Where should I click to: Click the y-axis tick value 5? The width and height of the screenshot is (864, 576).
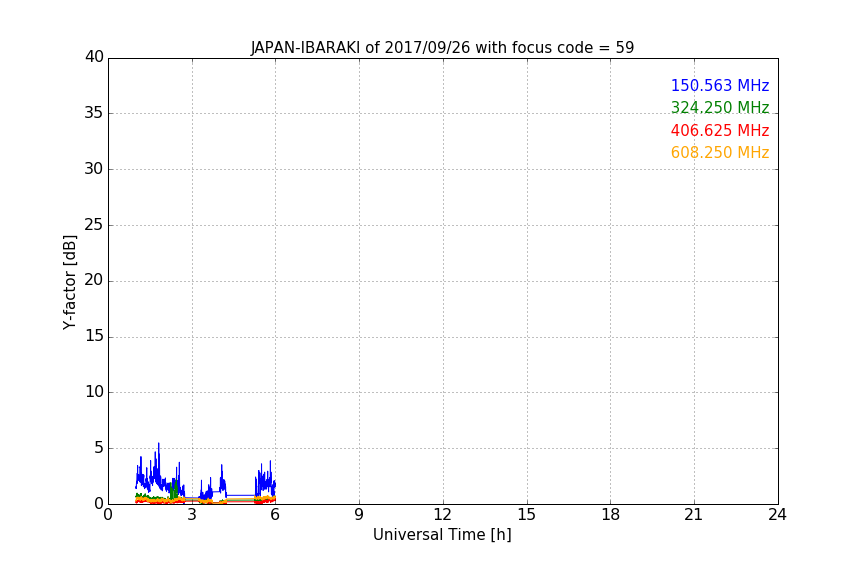[99, 448]
